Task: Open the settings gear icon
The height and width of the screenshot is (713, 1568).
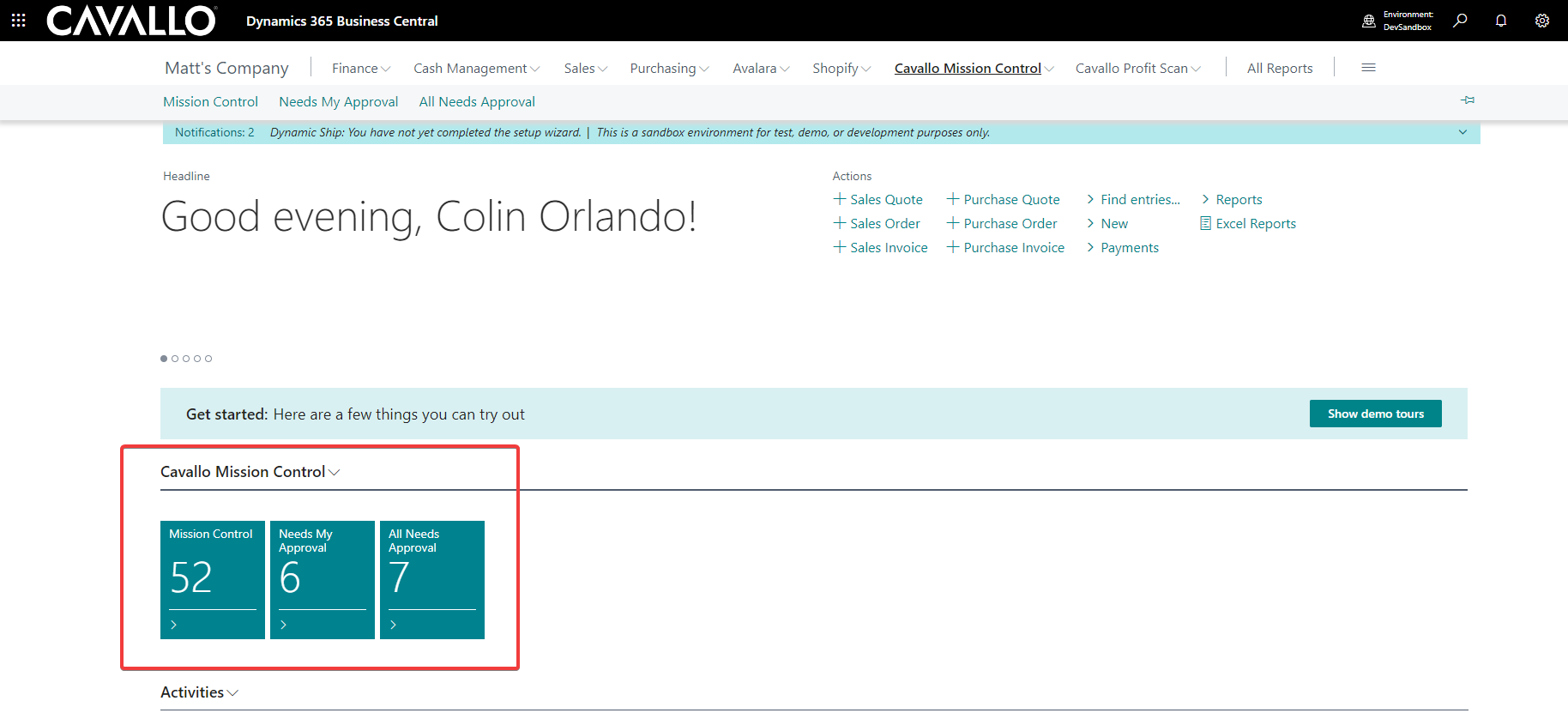Action: [x=1542, y=21]
